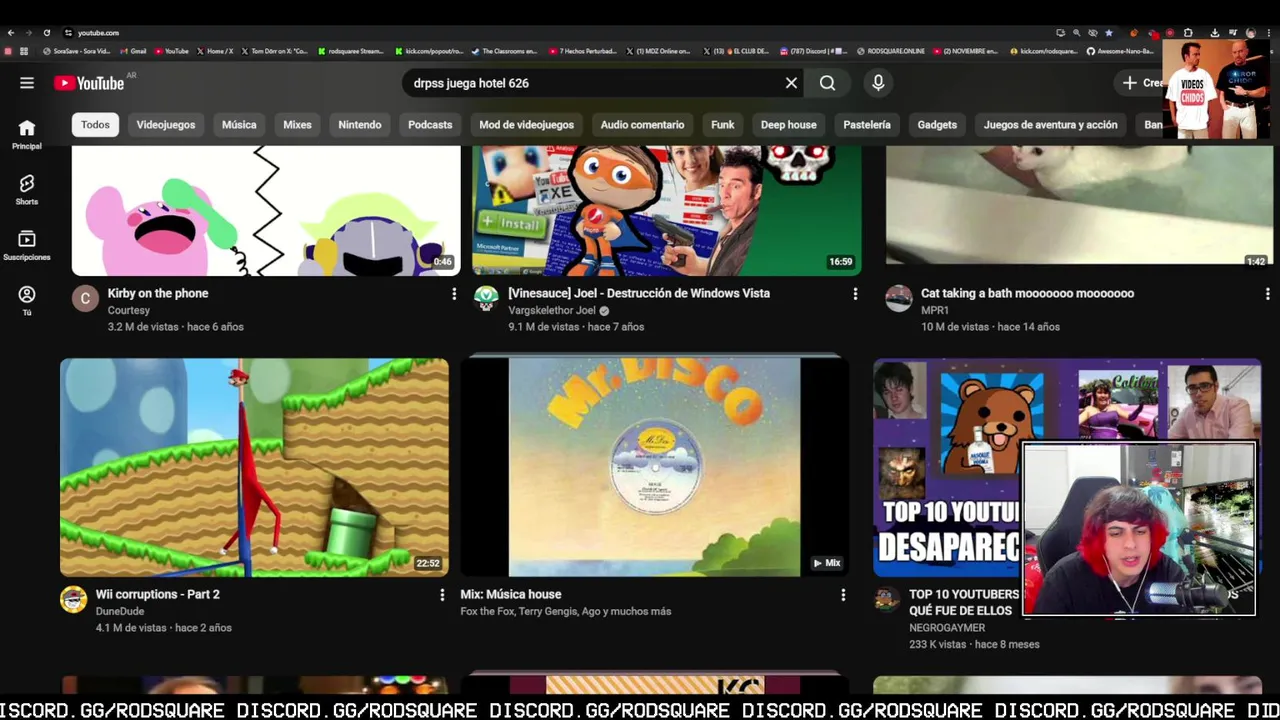Select Mod de videojuegos chip
Viewport: 1280px width, 720px height.
[x=526, y=125]
